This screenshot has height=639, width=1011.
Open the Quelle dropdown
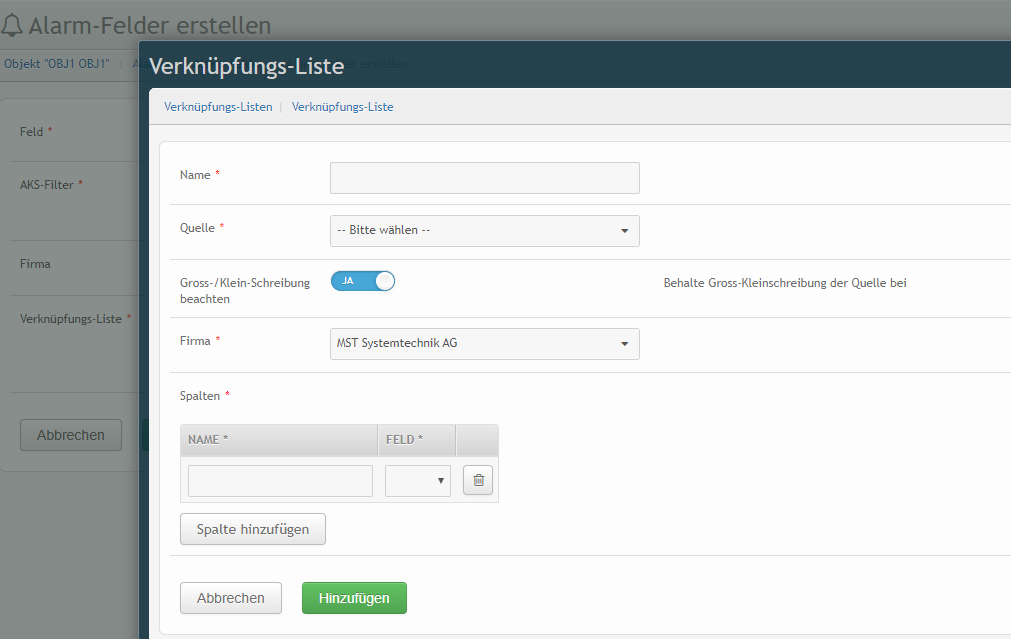coord(485,231)
